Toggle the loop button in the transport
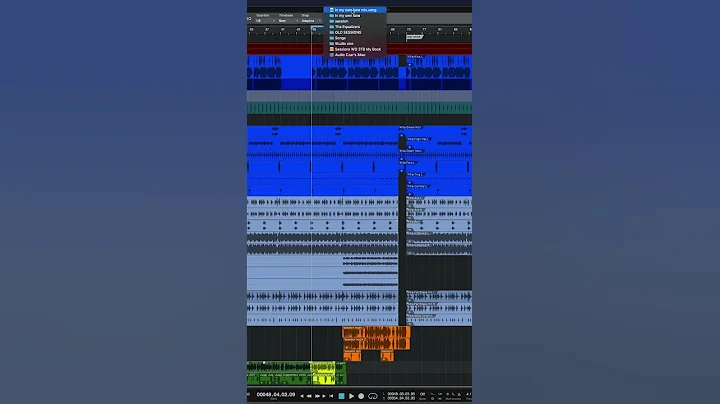Screen dimensions: 720x404 click(372, 396)
